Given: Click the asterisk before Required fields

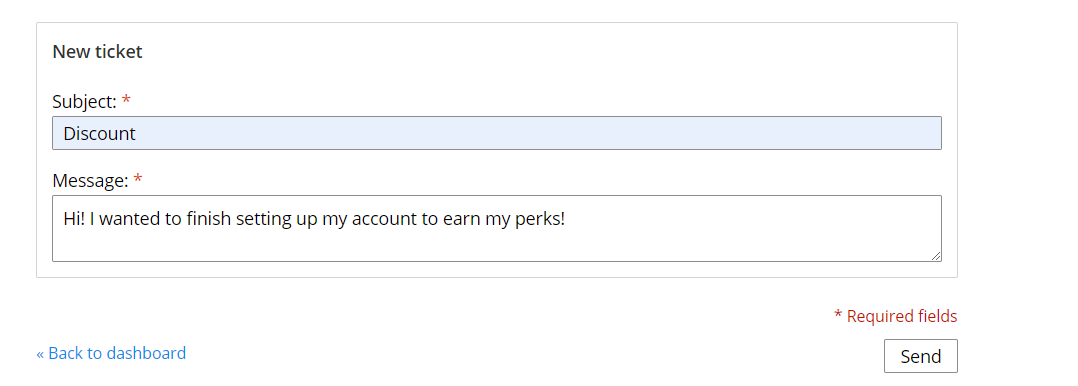Looking at the screenshot, I should [838, 315].
